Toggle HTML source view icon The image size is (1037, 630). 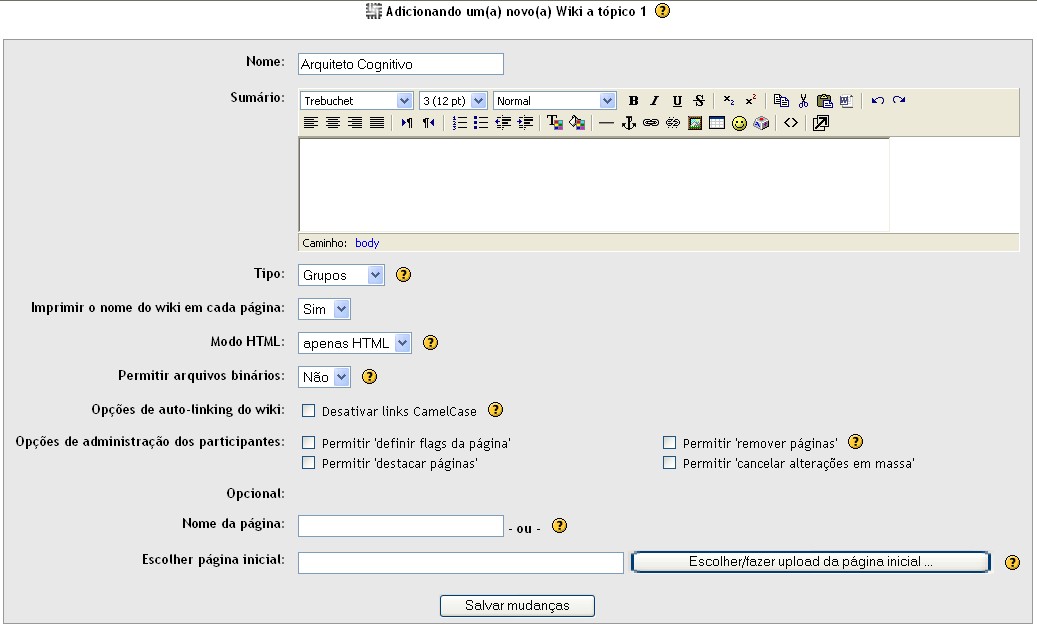point(790,123)
